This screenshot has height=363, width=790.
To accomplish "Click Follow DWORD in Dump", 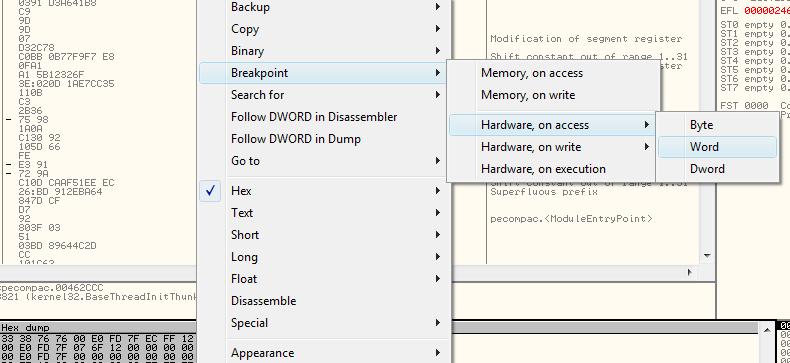I will point(323,139).
